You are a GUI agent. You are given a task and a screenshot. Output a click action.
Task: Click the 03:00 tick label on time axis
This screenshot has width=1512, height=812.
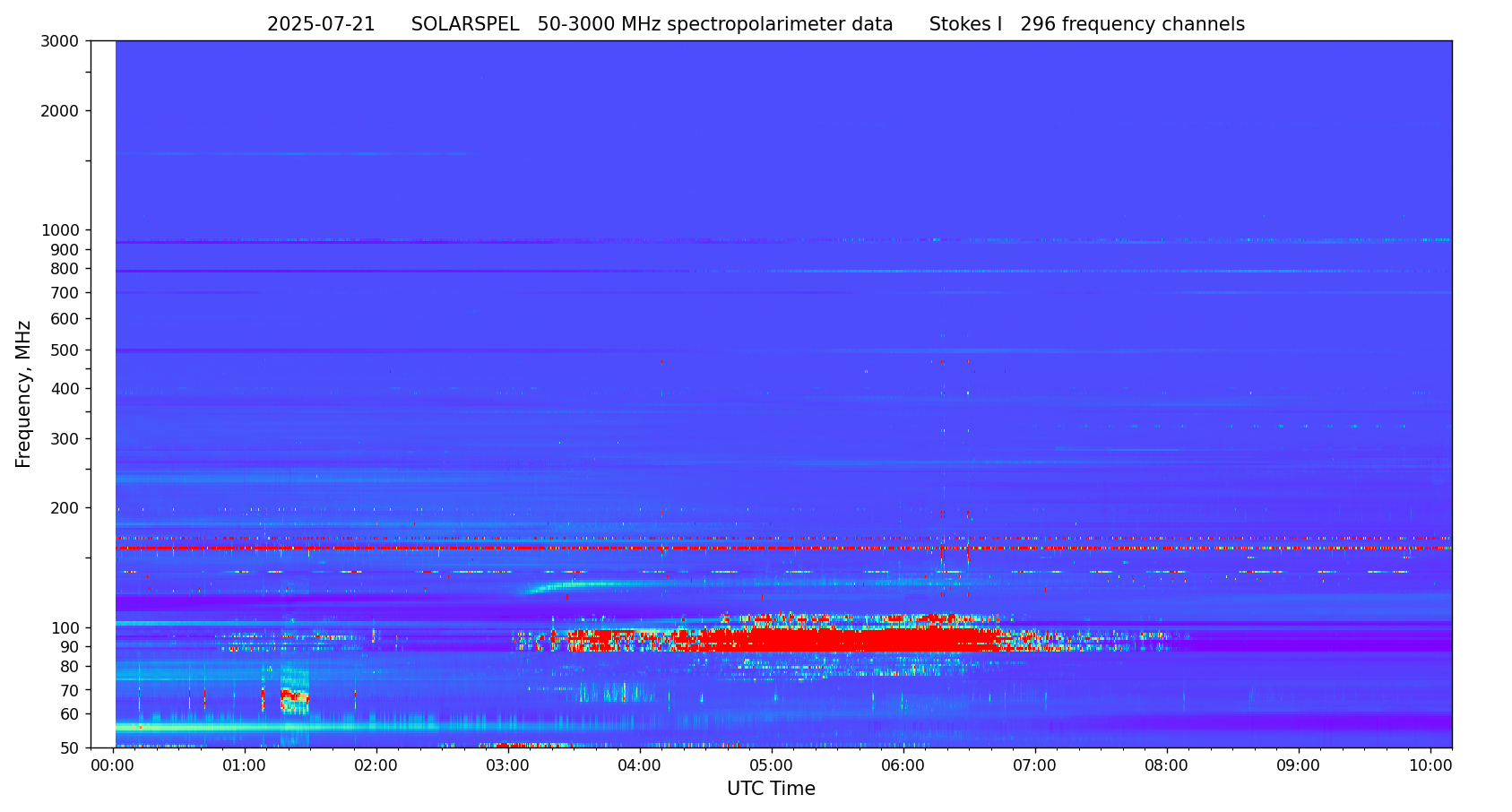tap(507, 765)
